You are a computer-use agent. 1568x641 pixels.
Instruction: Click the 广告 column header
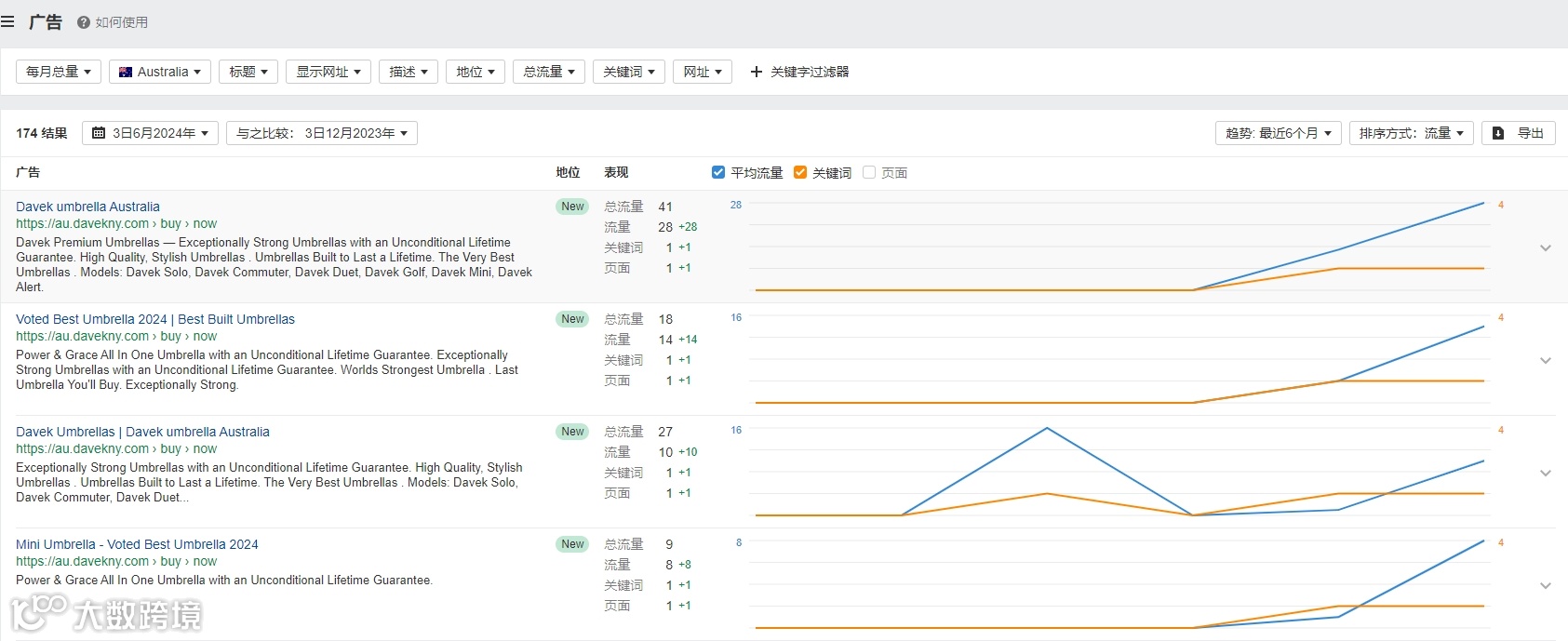coord(28,172)
